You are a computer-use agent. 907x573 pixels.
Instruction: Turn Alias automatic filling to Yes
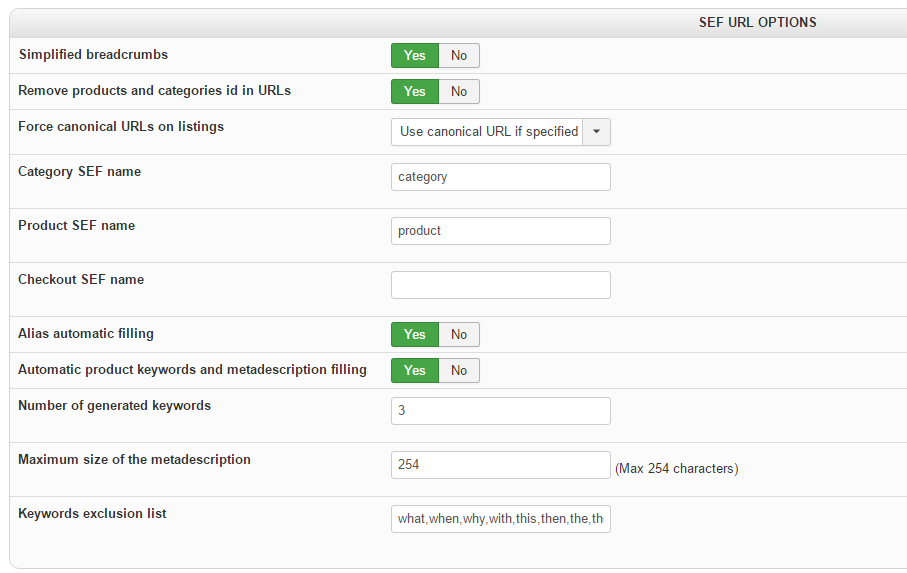[414, 334]
